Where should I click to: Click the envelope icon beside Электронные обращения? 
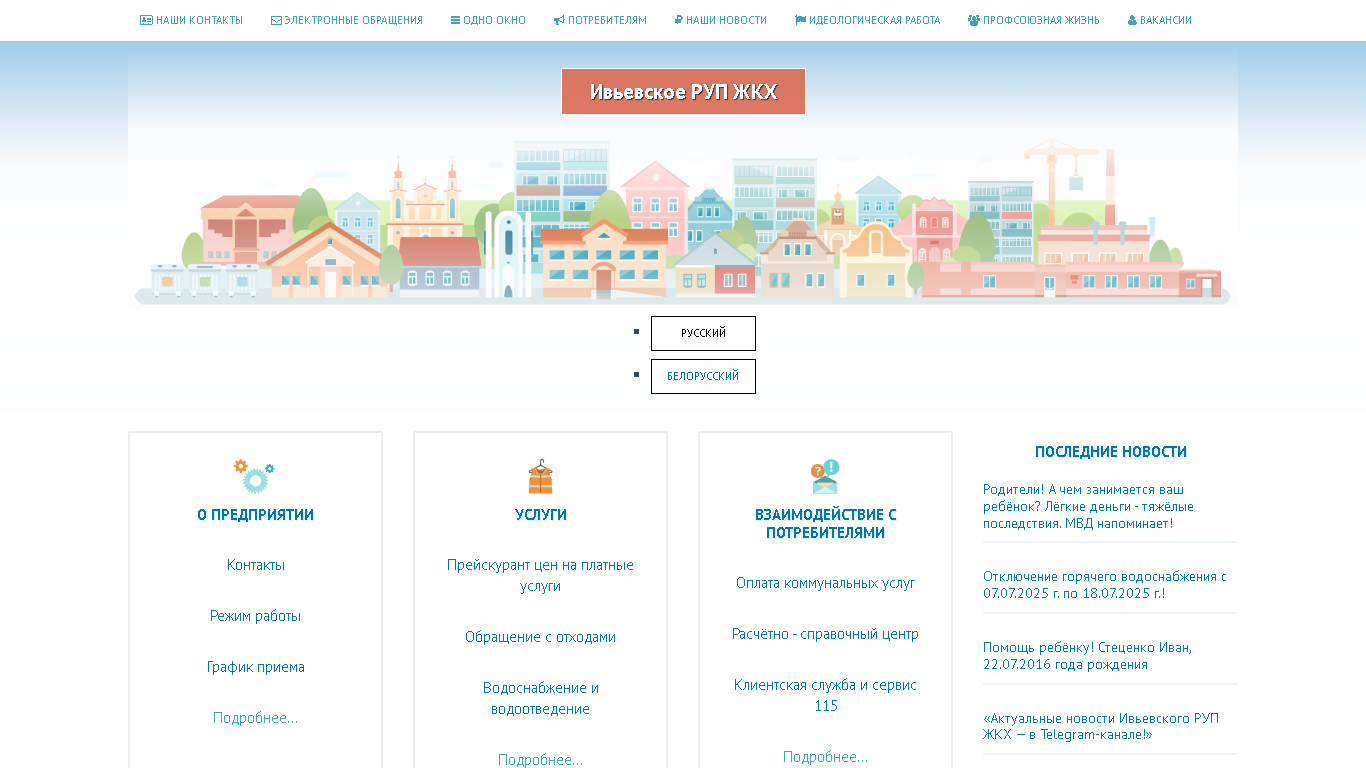pyautogui.click(x=276, y=20)
